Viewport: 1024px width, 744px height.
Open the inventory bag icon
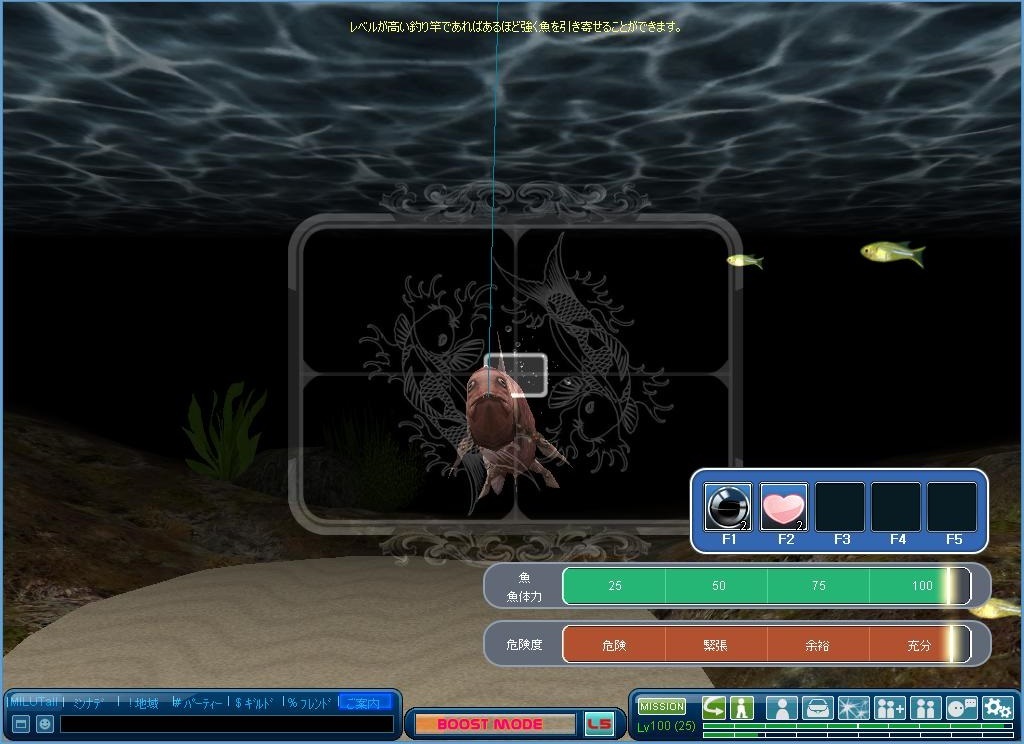817,707
